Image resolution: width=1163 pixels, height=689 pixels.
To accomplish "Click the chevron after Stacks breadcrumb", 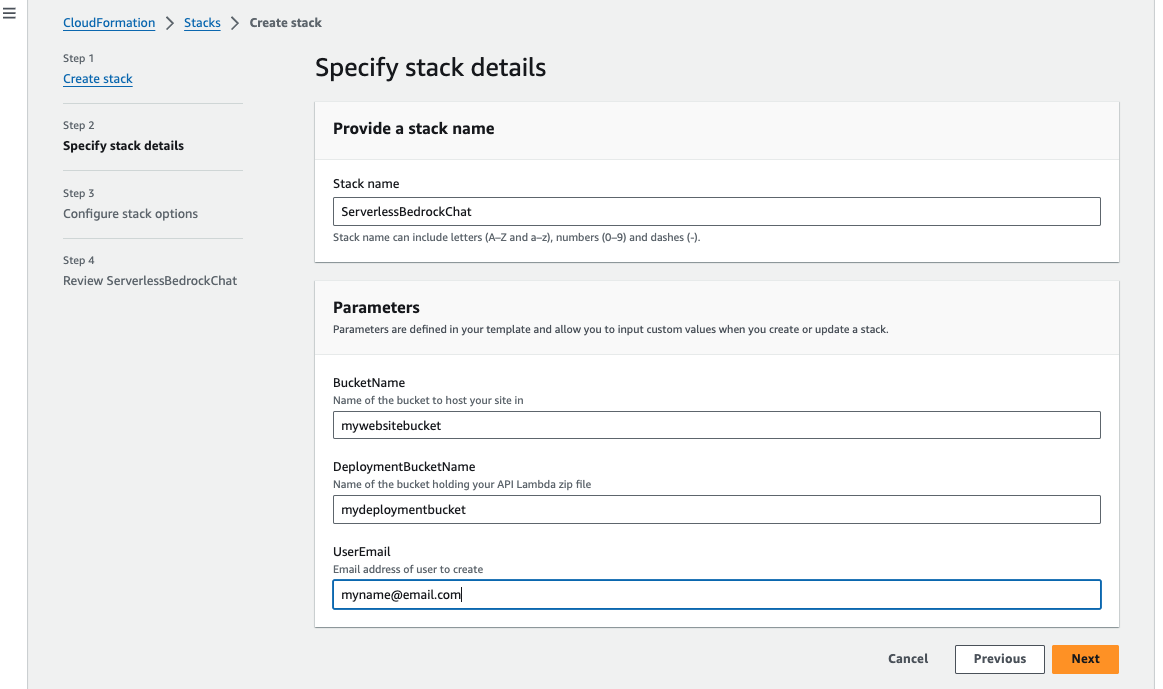I will click(x=235, y=22).
